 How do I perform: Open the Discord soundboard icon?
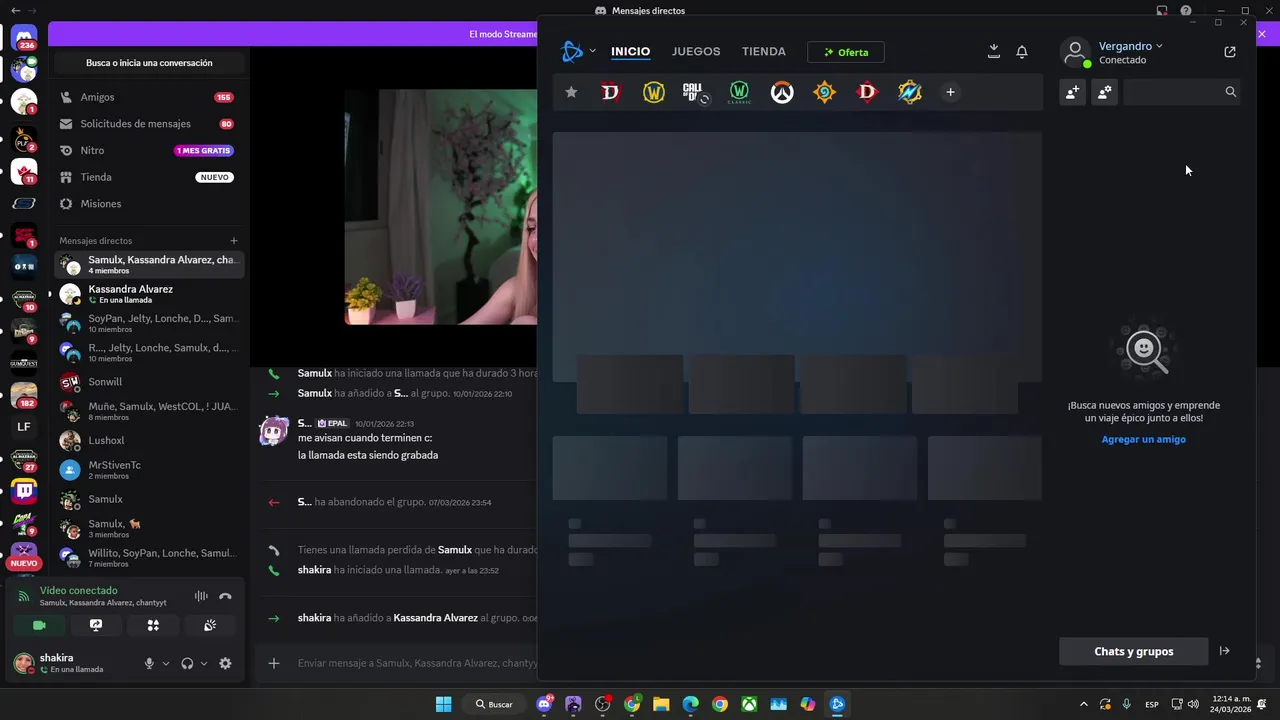tap(210, 625)
